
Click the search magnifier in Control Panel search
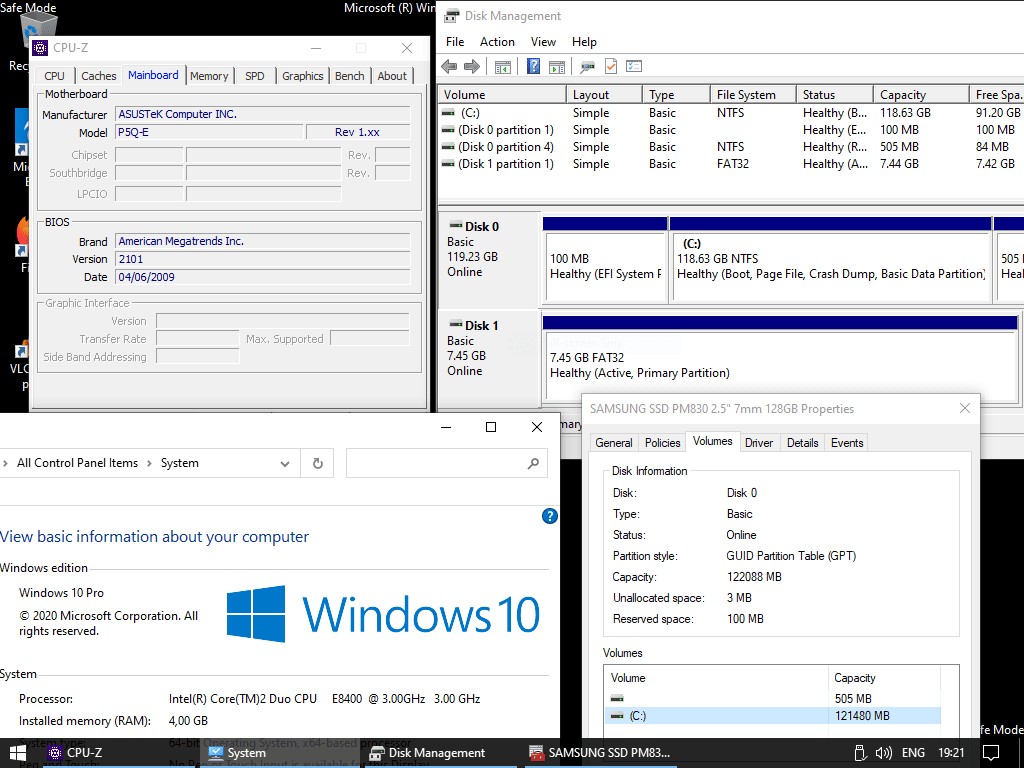pyautogui.click(x=533, y=463)
